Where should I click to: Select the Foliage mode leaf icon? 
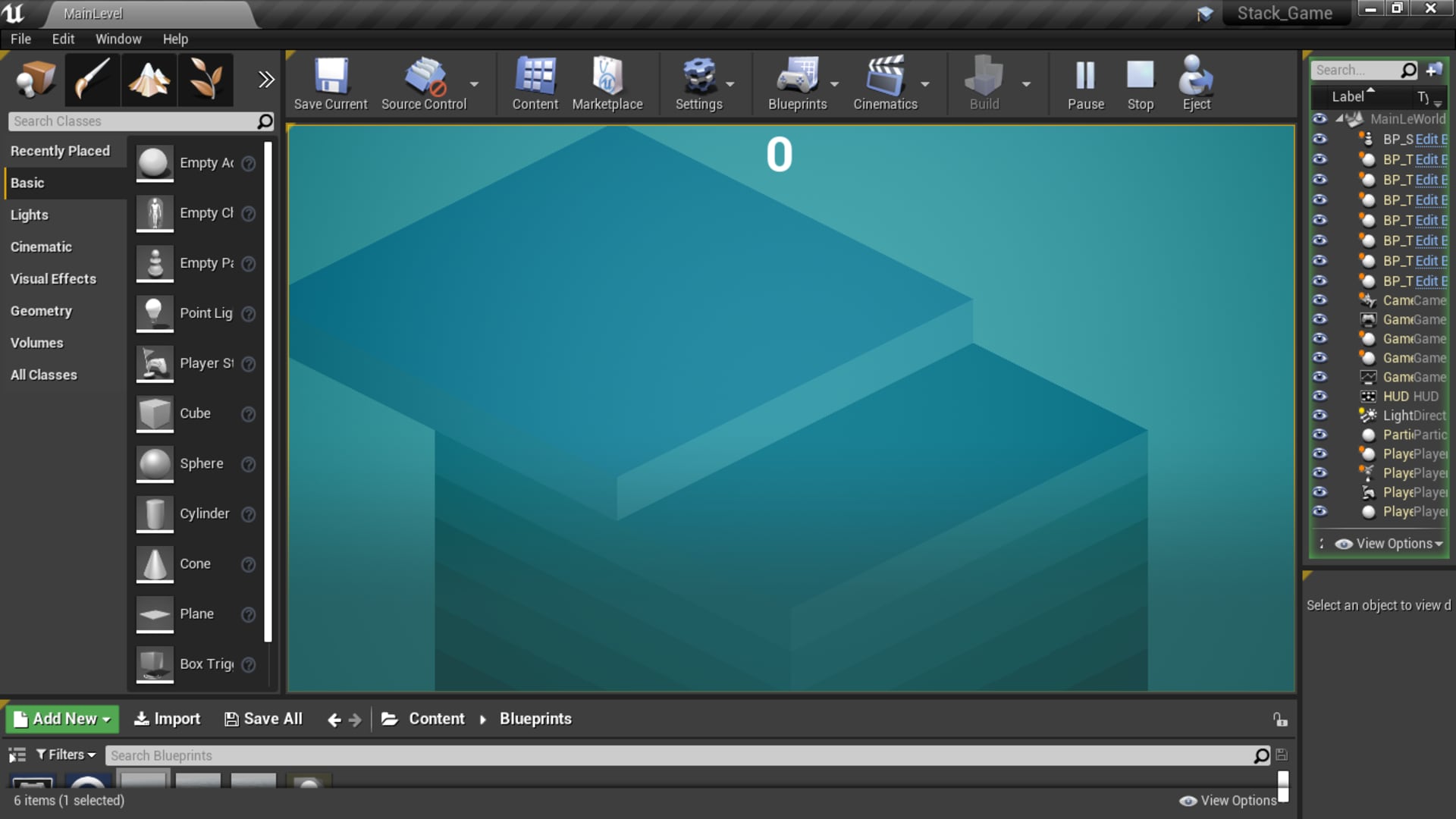(206, 80)
